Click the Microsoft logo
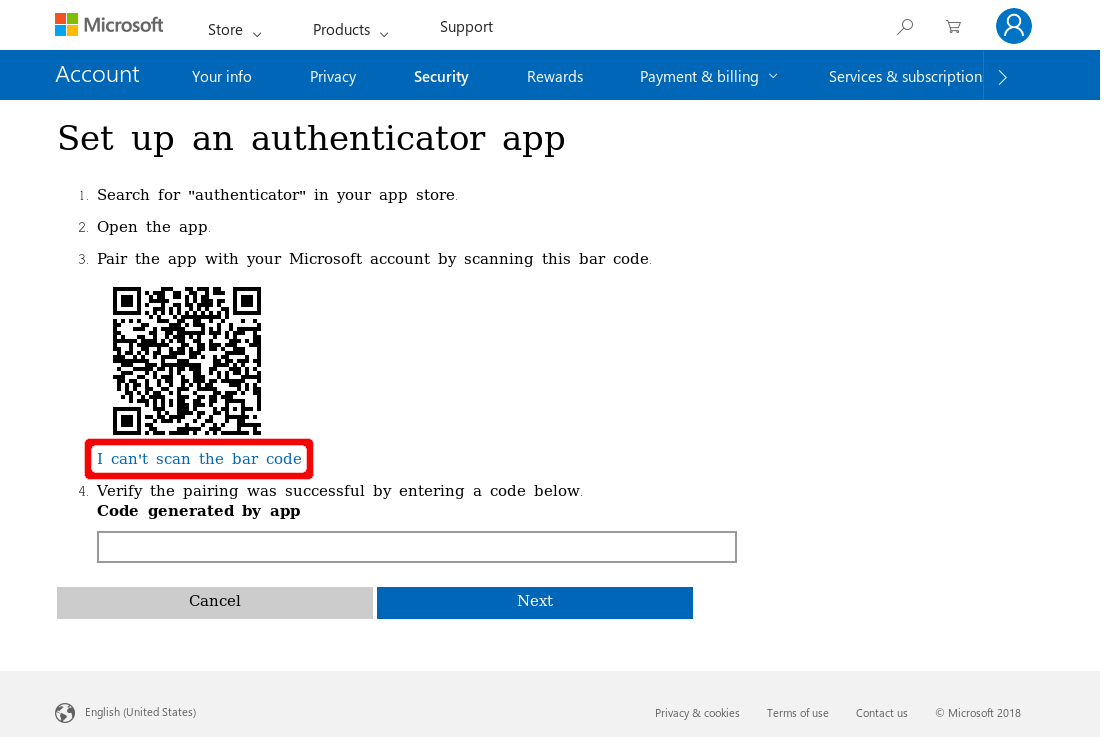This screenshot has width=1112, height=737. click(108, 24)
